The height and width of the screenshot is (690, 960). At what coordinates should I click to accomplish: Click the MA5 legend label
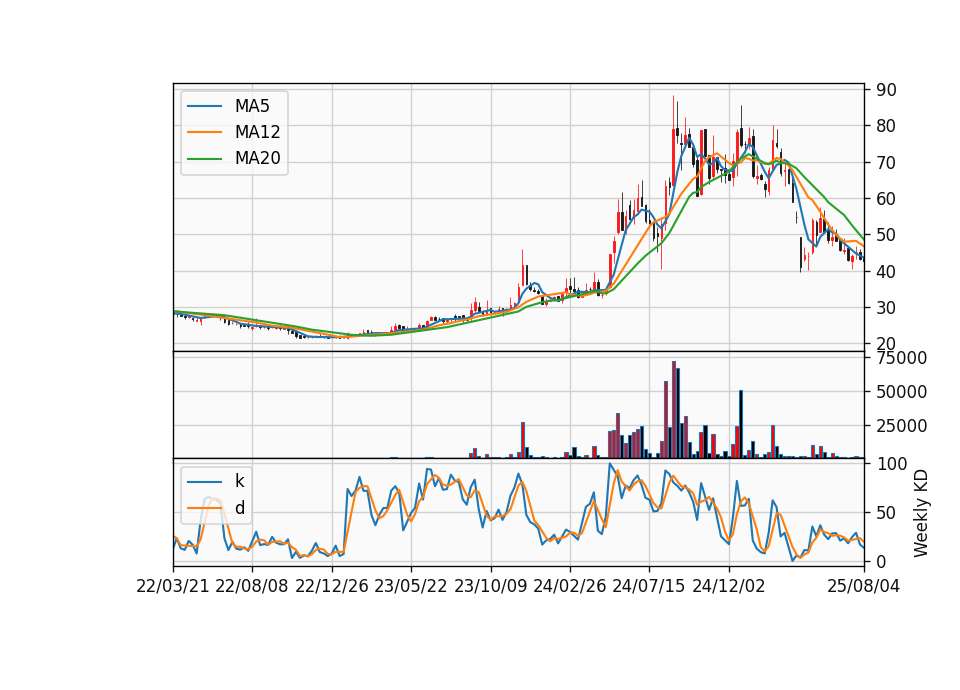point(252,106)
